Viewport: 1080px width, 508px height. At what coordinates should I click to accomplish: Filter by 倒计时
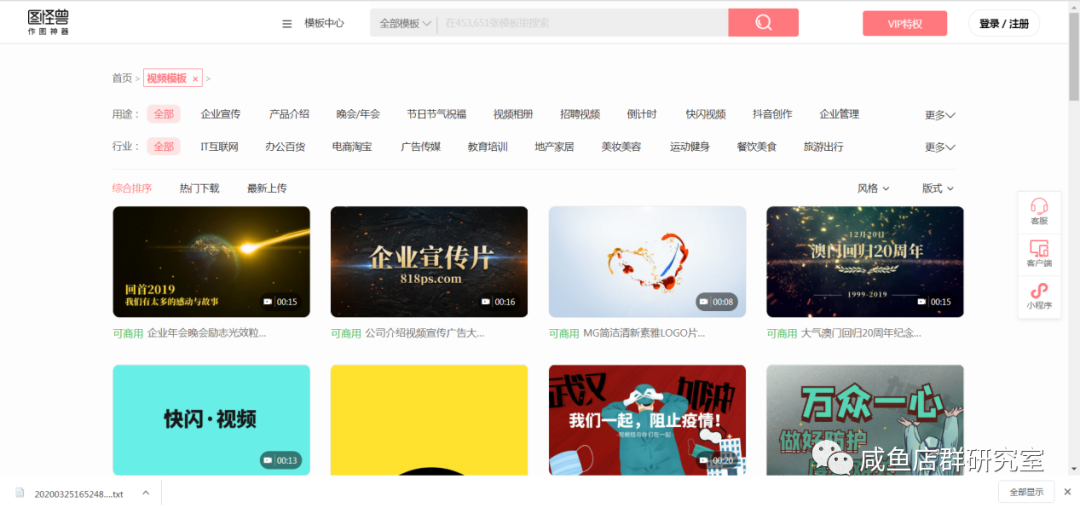tap(642, 114)
